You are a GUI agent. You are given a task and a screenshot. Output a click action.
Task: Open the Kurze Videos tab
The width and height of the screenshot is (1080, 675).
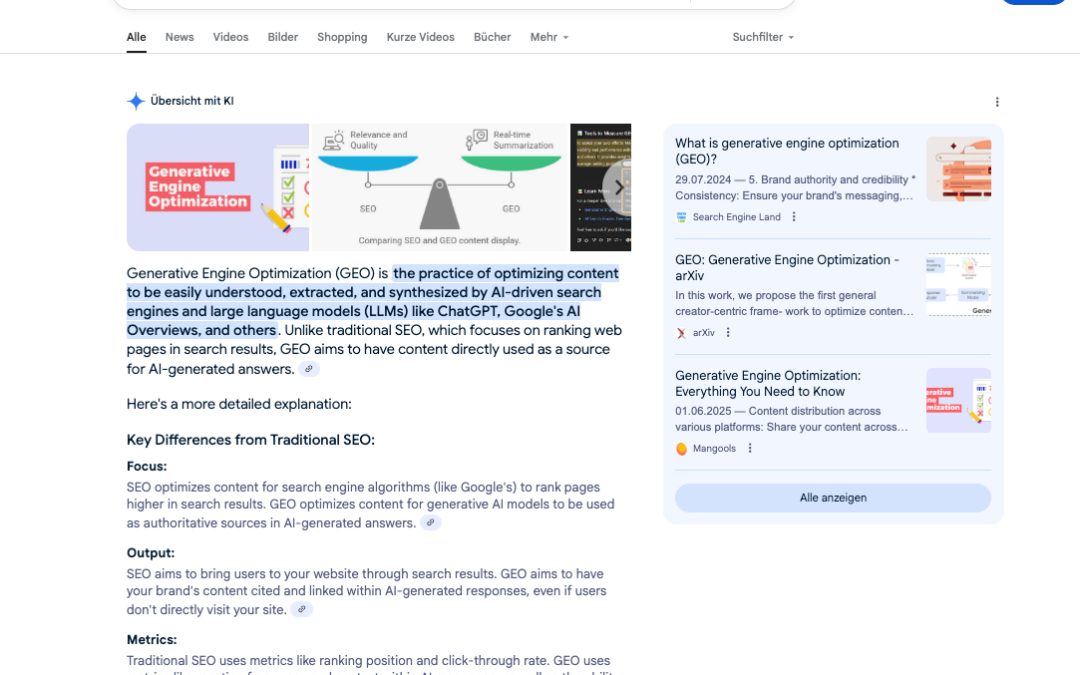tap(420, 37)
